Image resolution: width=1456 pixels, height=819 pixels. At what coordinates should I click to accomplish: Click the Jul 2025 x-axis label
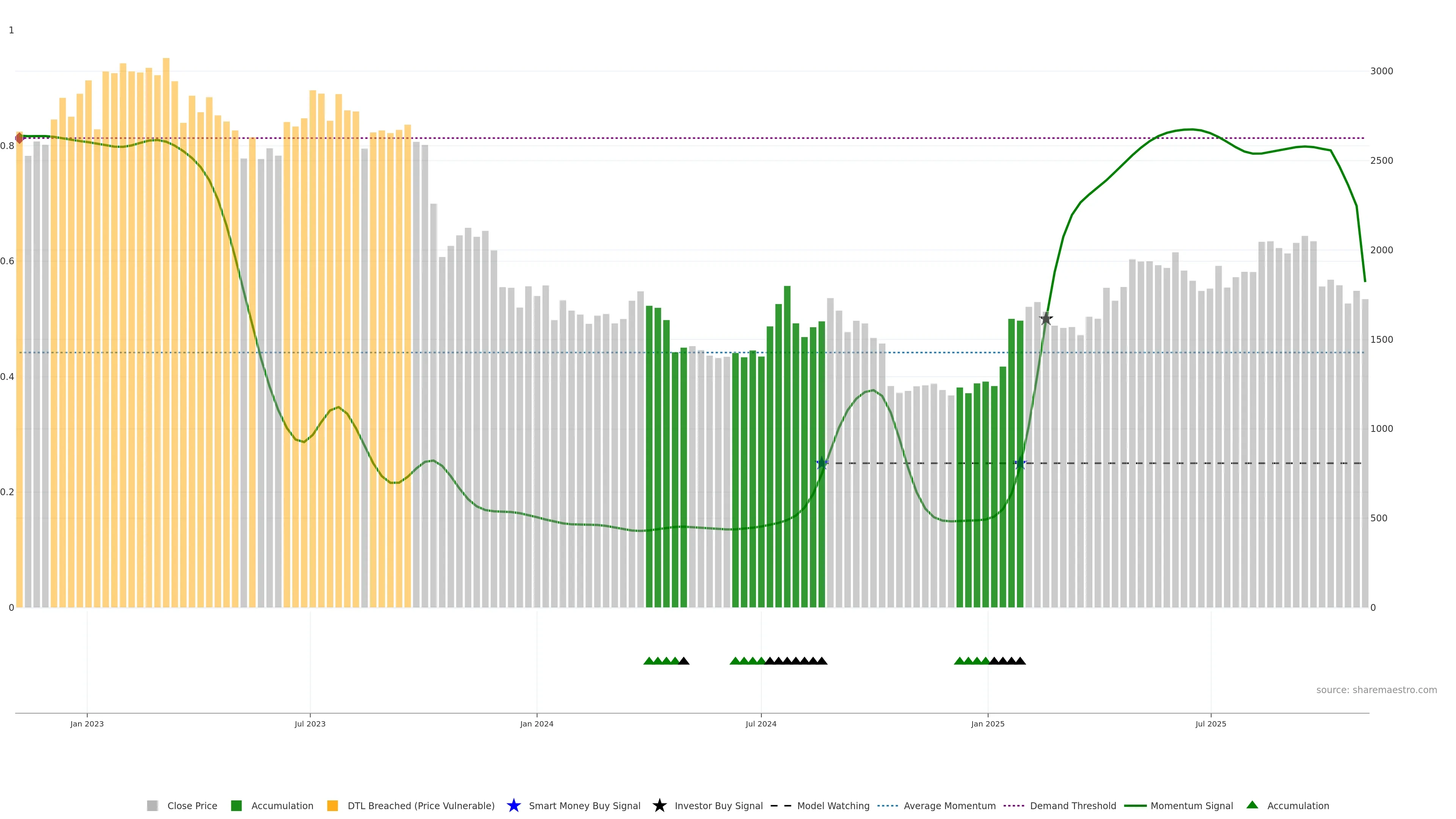tap(1211, 724)
